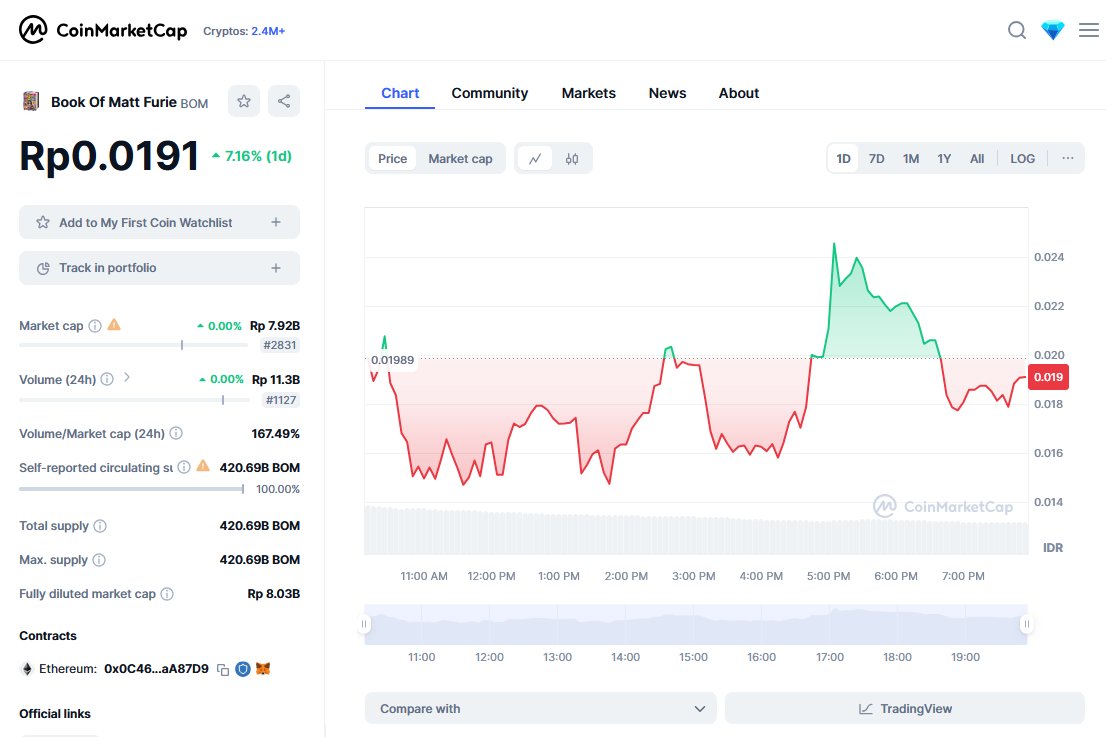
Task: Open the Markets tab
Action: pyautogui.click(x=588, y=93)
